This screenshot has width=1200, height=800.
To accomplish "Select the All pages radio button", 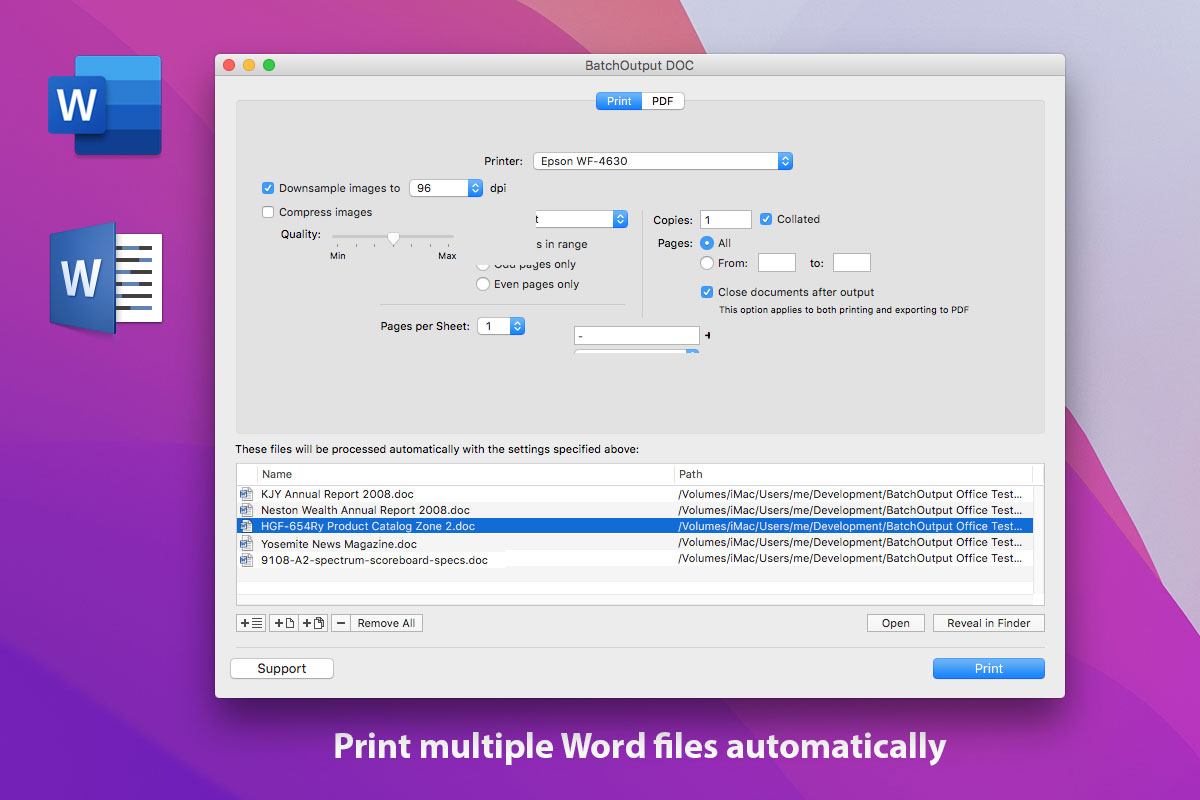I will [x=708, y=243].
